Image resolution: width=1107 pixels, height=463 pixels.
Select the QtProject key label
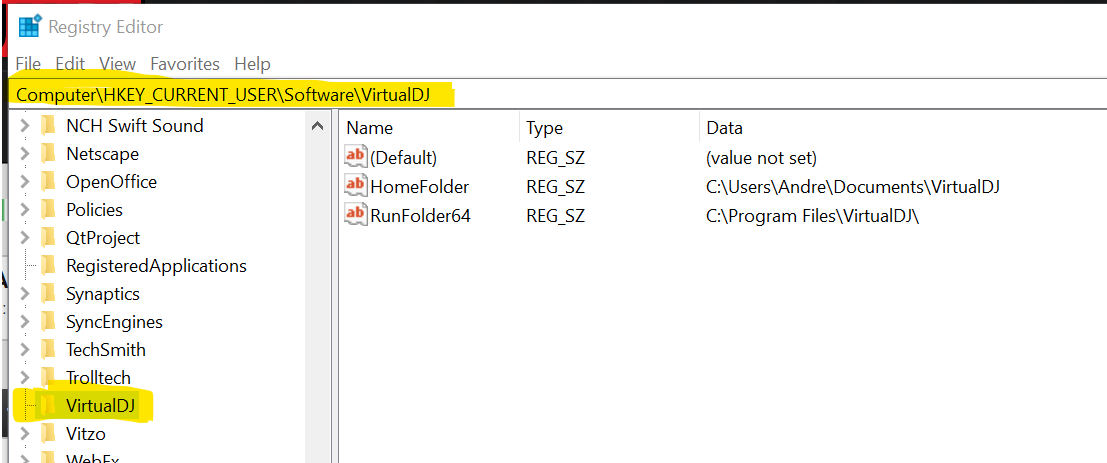point(103,238)
